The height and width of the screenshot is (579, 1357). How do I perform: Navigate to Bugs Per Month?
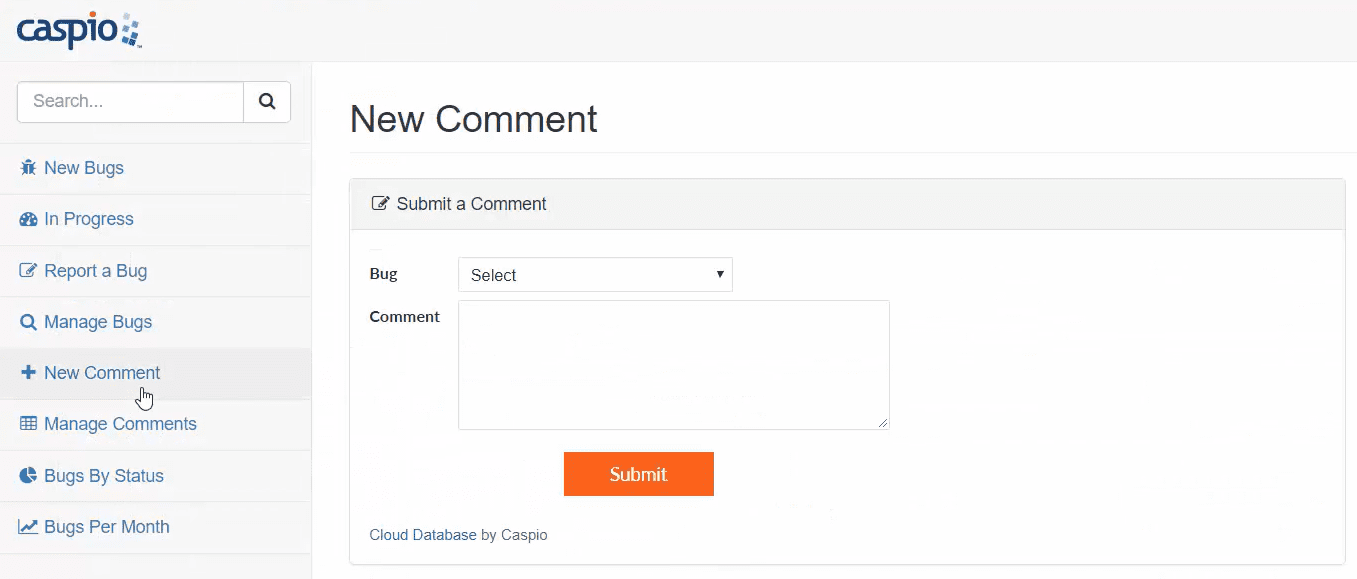(107, 527)
